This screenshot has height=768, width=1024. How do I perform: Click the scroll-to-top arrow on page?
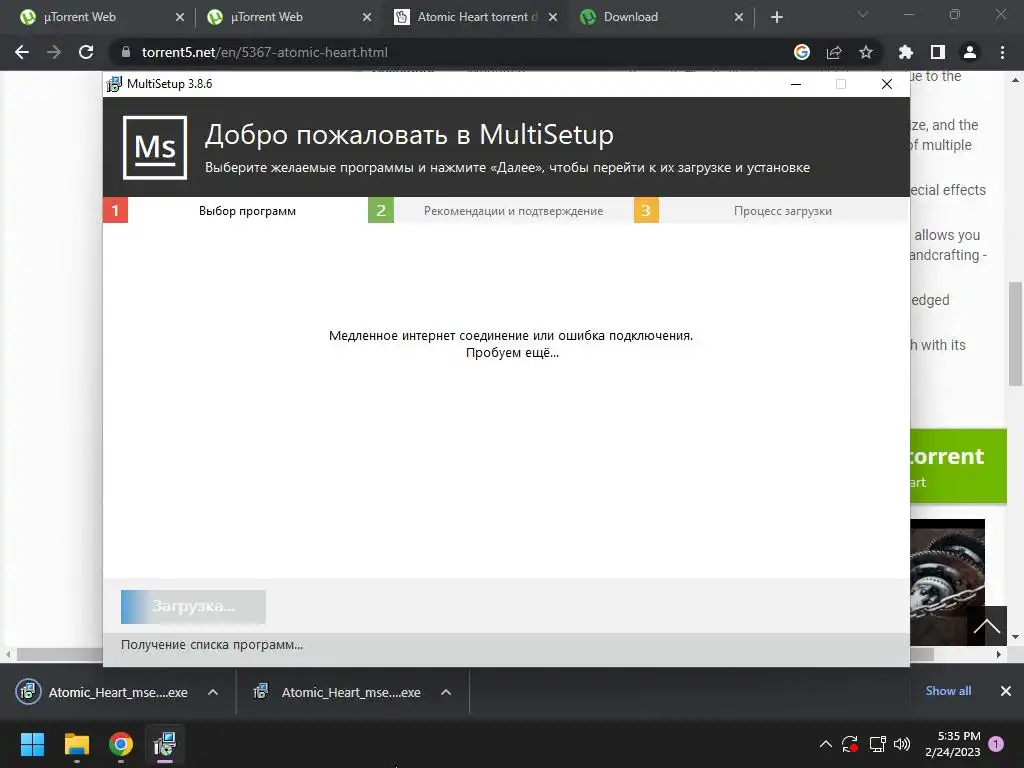tap(986, 626)
